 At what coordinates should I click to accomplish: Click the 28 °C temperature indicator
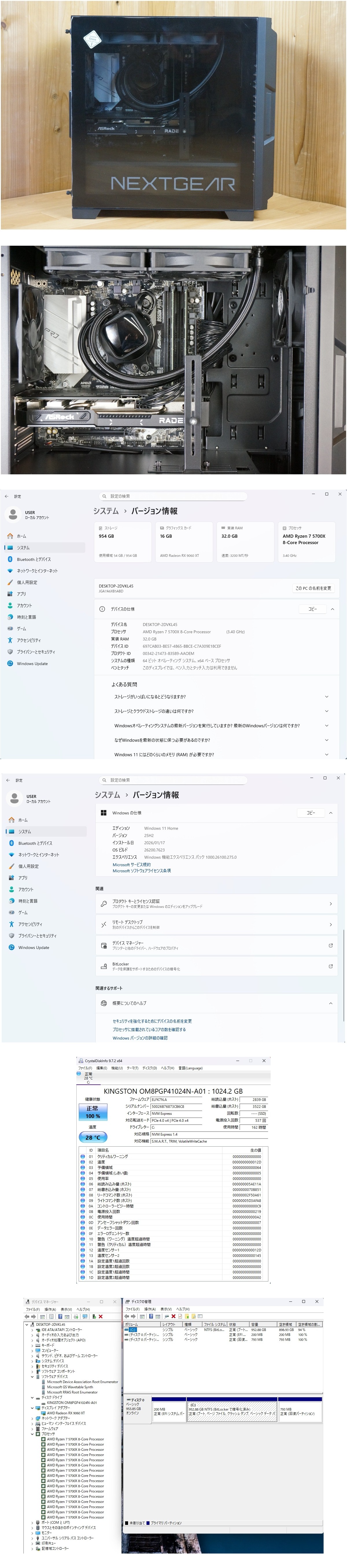click(x=92, y=1137)
